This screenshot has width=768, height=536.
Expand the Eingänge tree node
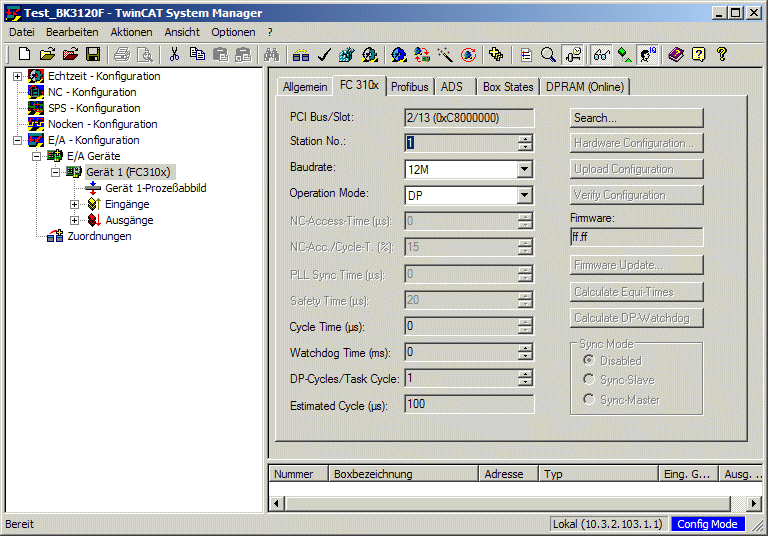[x=74, y=204]
